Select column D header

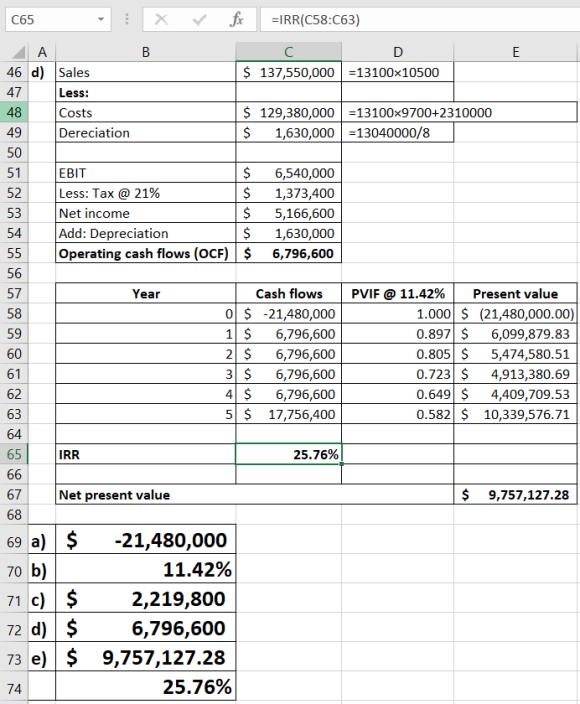398,52
